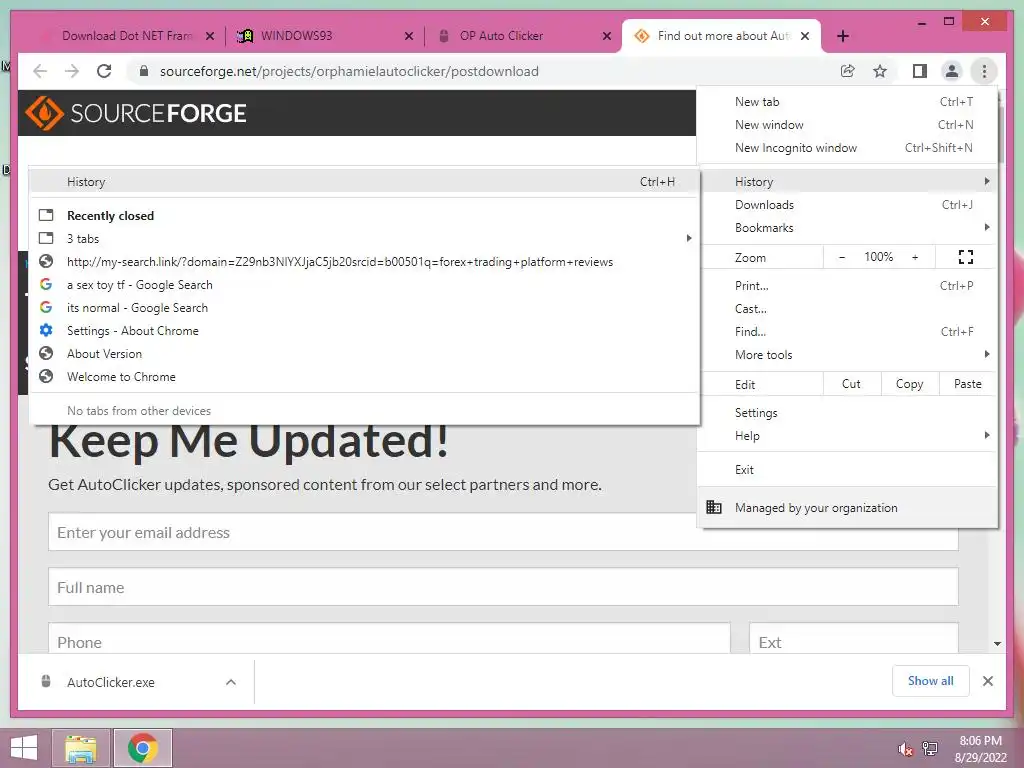The width and height of the screenshot is (1024, 768).
Task: Expand the 3 tabs recently closed group
Action: point(364,238)
